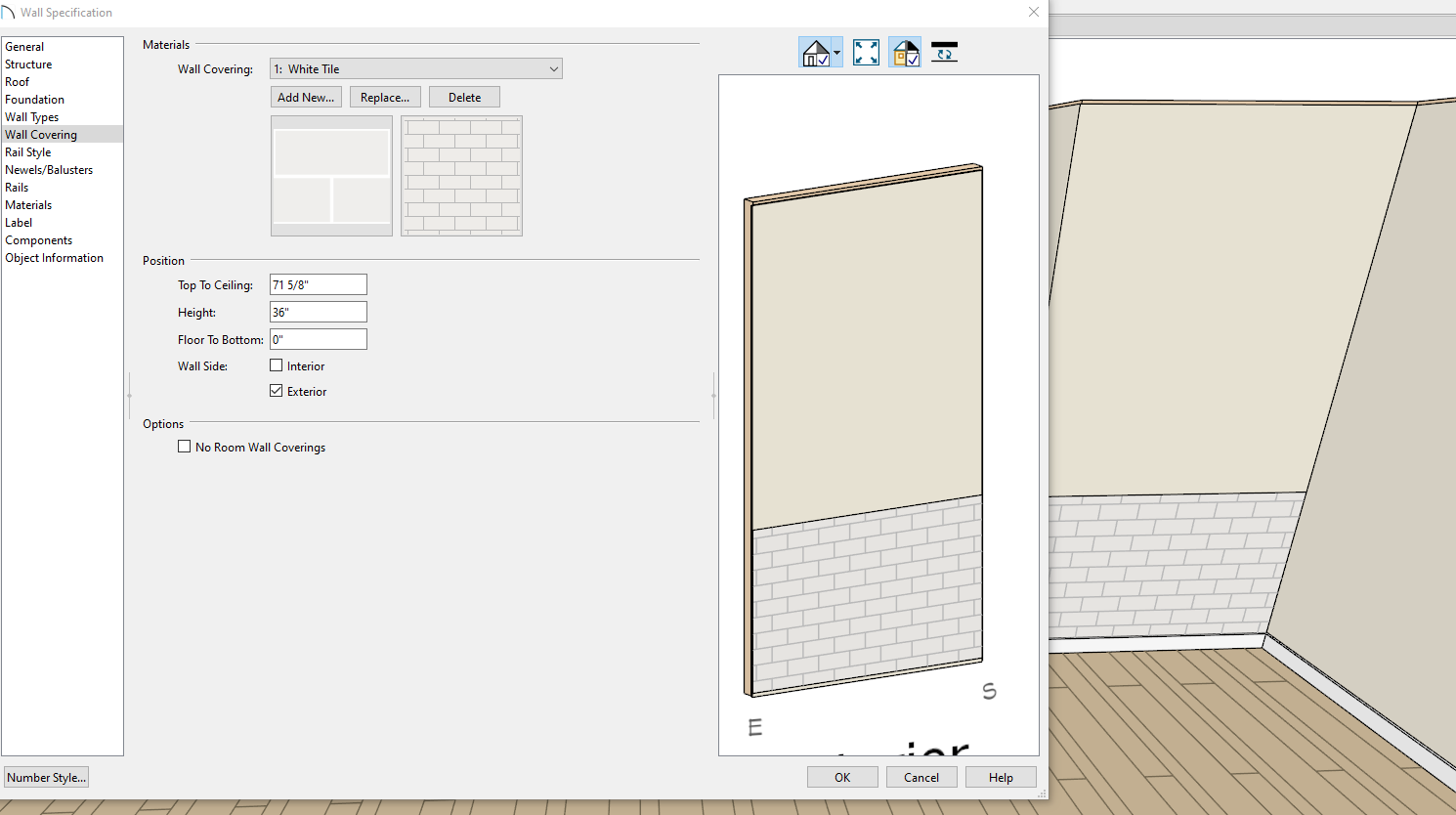The image size is (1456, 815).
Task: Enable the Interior wall side checkbox
Action: coord(277,365)
